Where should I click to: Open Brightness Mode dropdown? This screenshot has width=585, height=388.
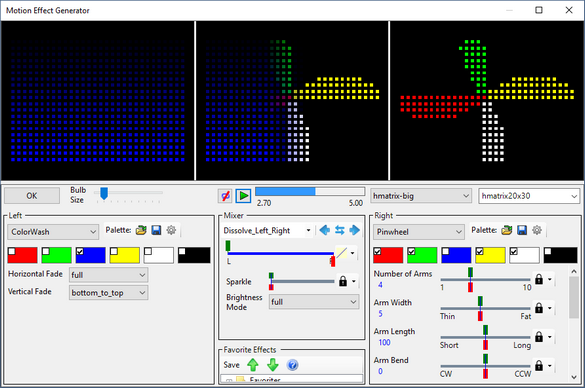(314, 302)
